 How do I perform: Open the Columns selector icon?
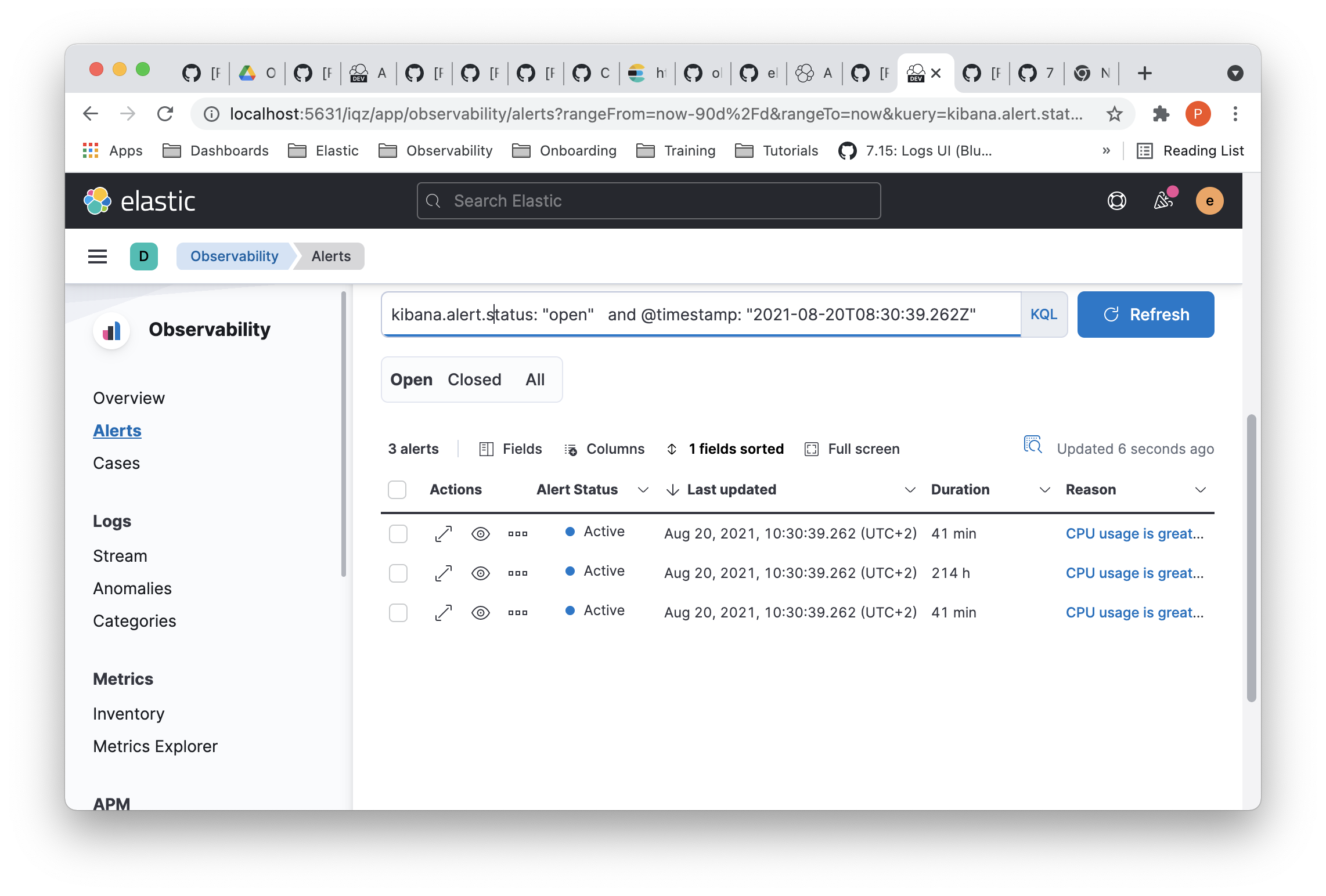pyautogui.click(x=572, y=449)
